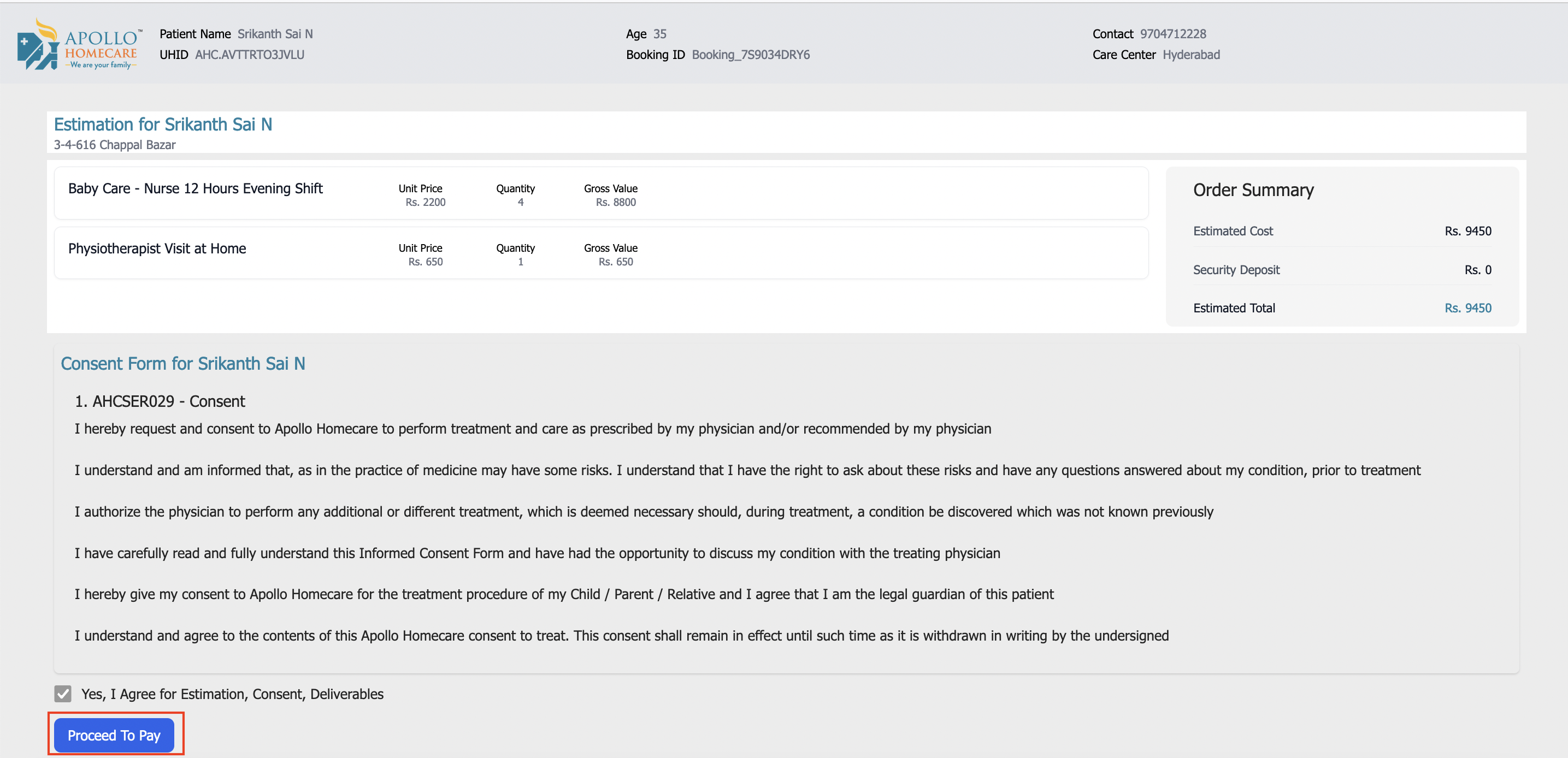Click the Care Center Hyderabad text
This screenshot has width=1568, height=758.
(1190, 55)
